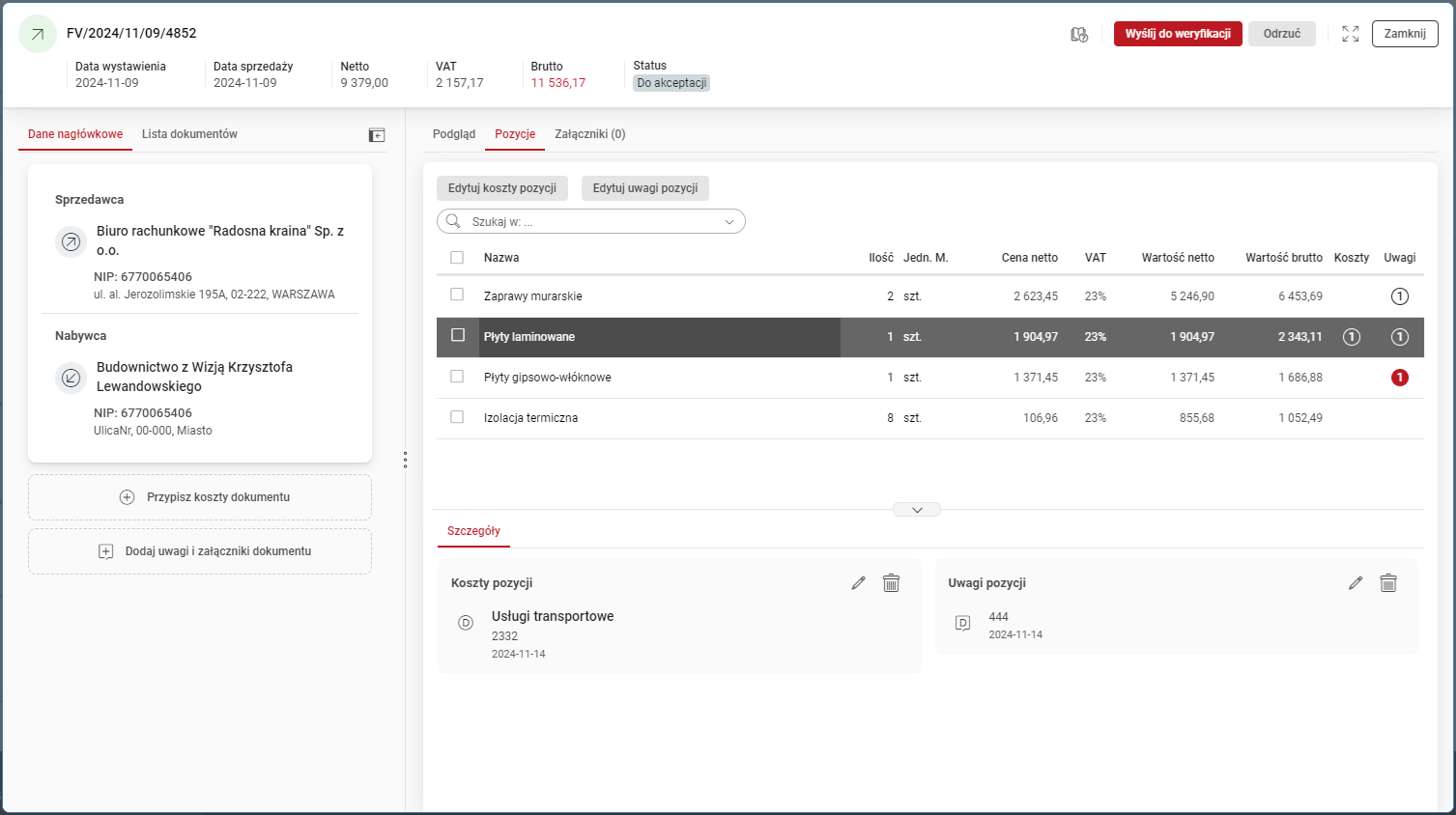
Task: Check the Płyty laminowane row checkbox
Action: [x=458, y=335]
